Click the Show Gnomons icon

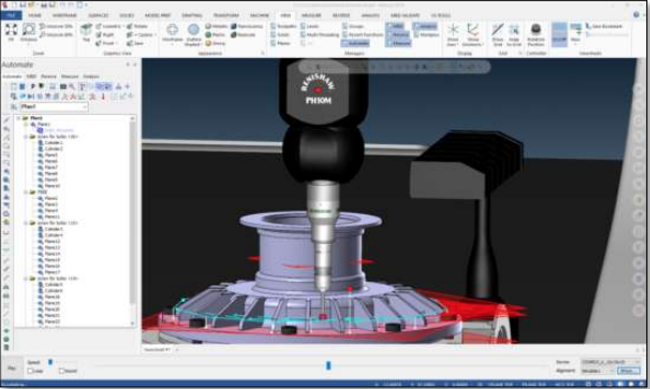pyautogui.click(x=473, y=34)
